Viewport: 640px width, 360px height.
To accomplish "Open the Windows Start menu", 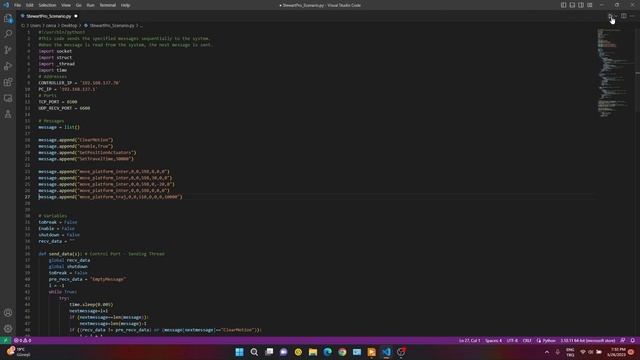I will (x=240, y=352).
